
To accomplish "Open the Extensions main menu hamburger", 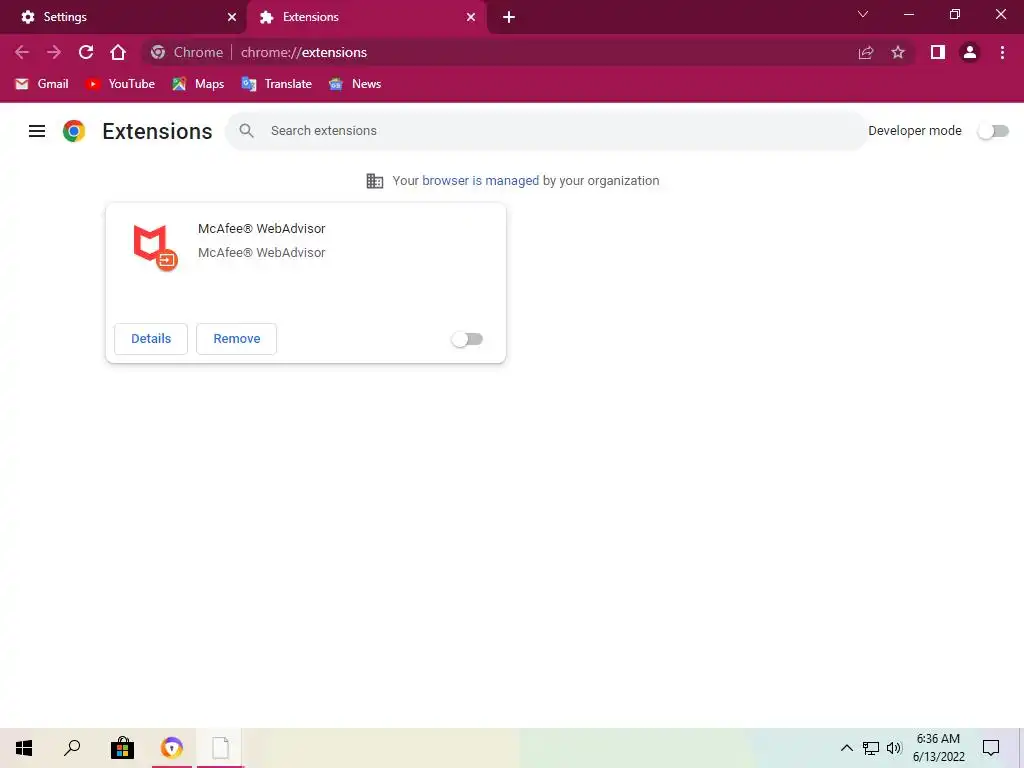I will point(37,131).
